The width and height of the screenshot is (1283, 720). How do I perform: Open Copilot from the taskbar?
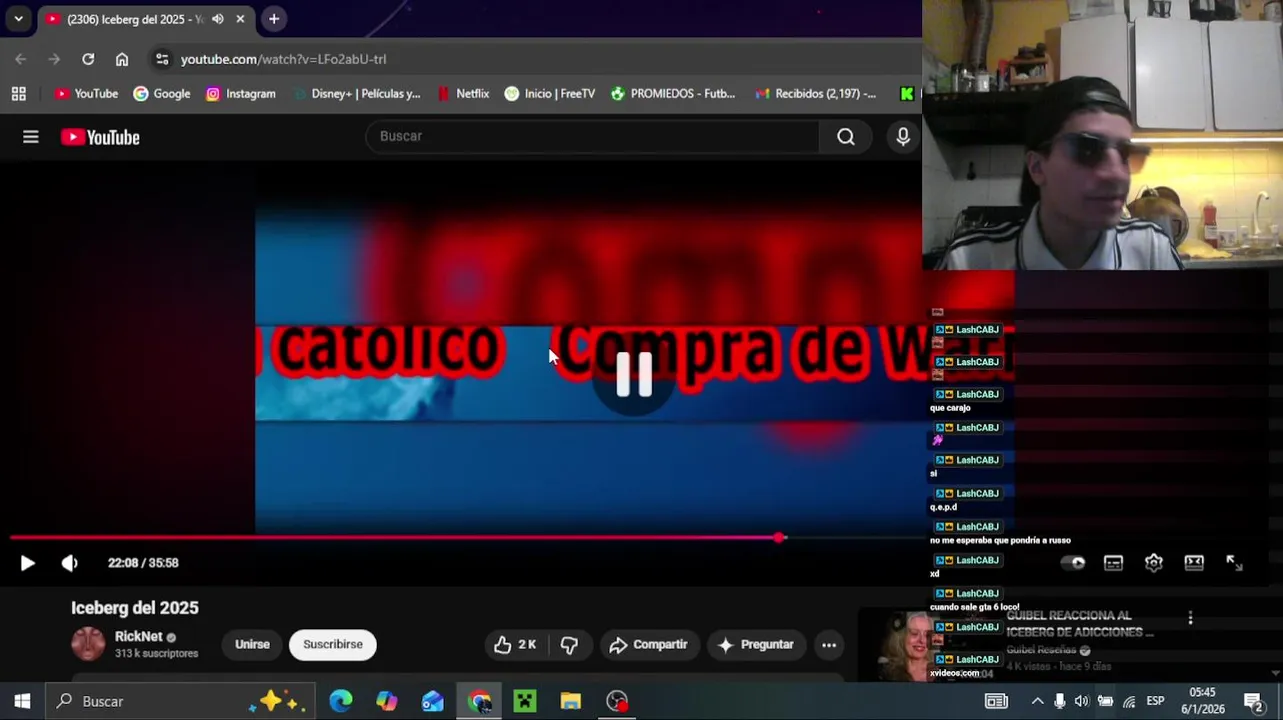click(x=387, y=701)
